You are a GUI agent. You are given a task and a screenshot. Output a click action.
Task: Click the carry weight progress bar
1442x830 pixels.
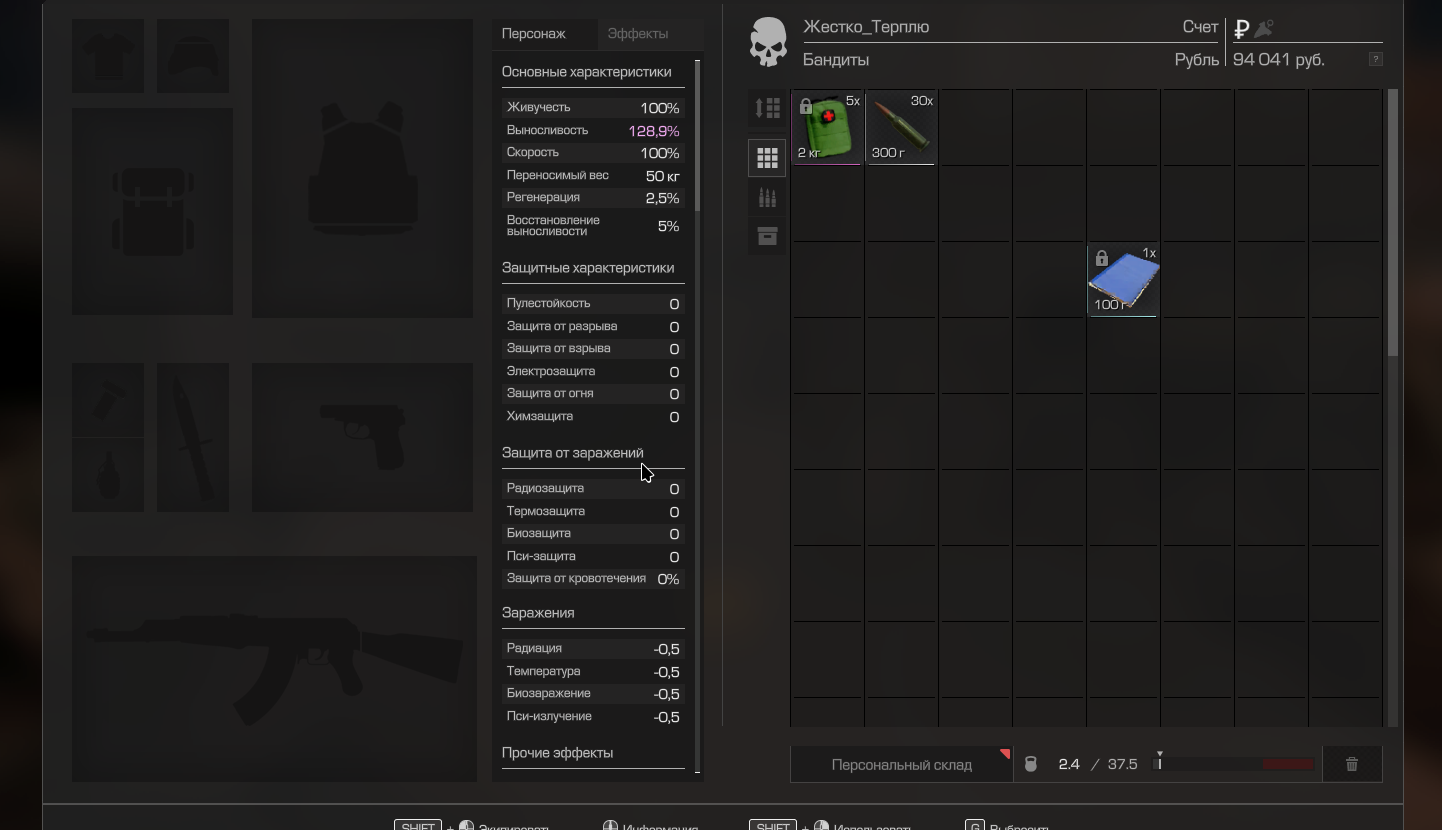1235,765
